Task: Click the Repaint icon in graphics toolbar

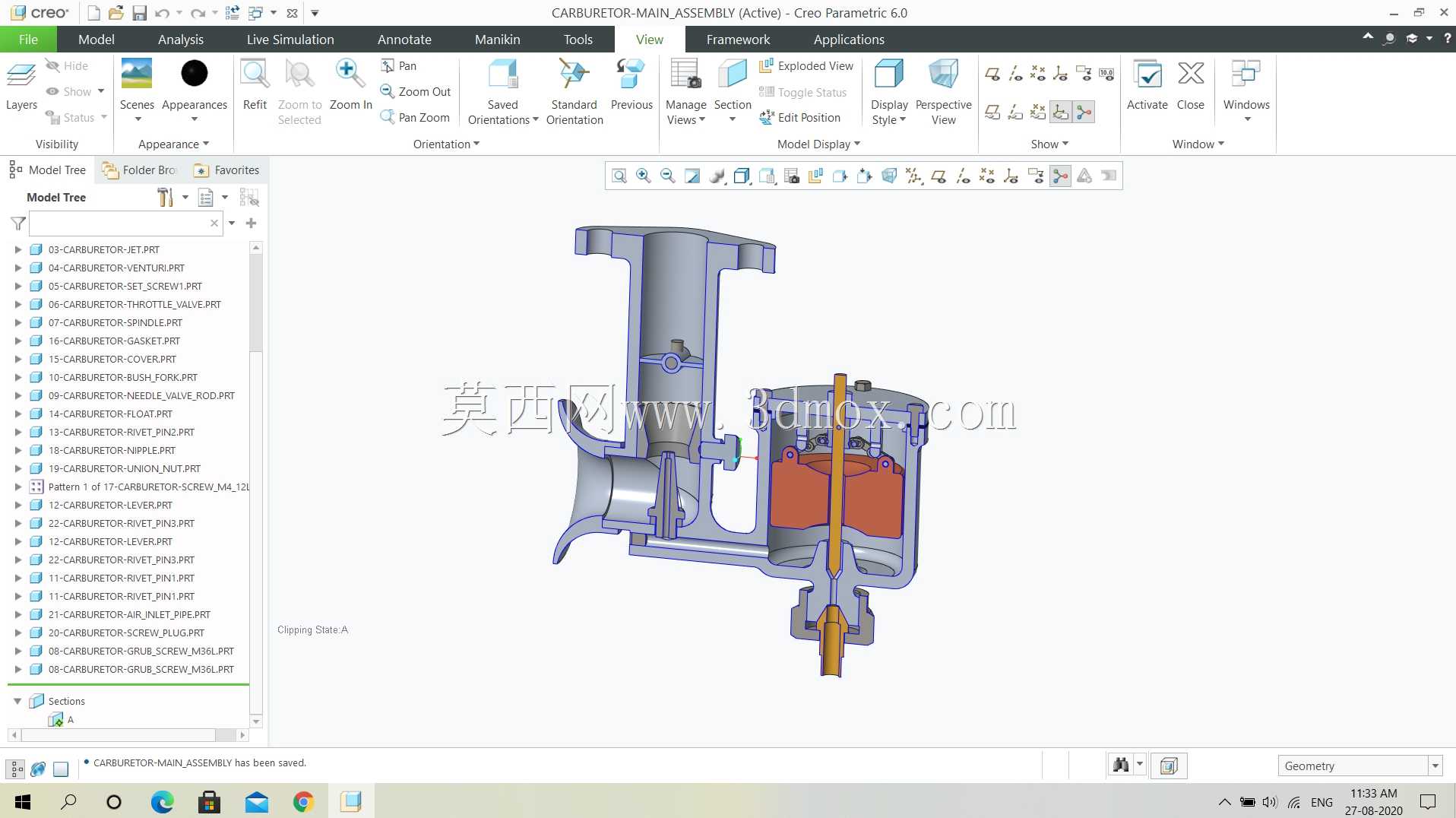Action: (692, 176)
